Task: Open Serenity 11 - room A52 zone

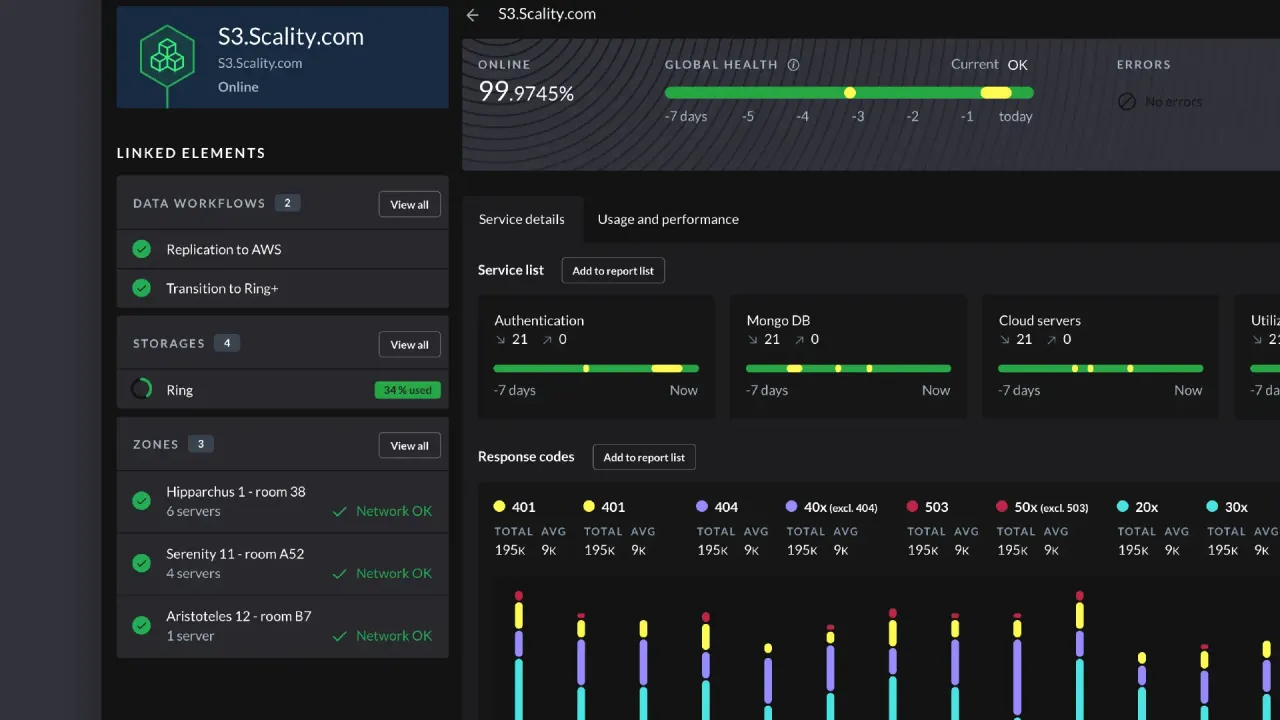Action: point(282,563)
